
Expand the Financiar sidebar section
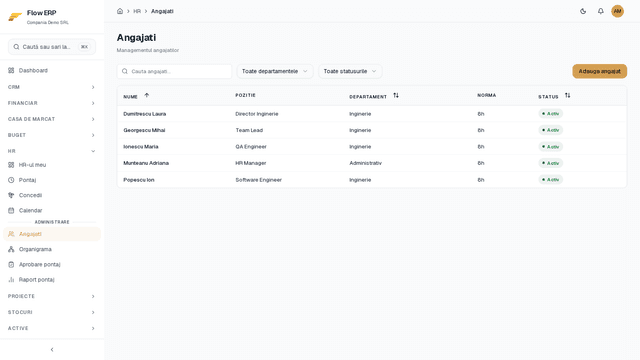coord(52,103)
